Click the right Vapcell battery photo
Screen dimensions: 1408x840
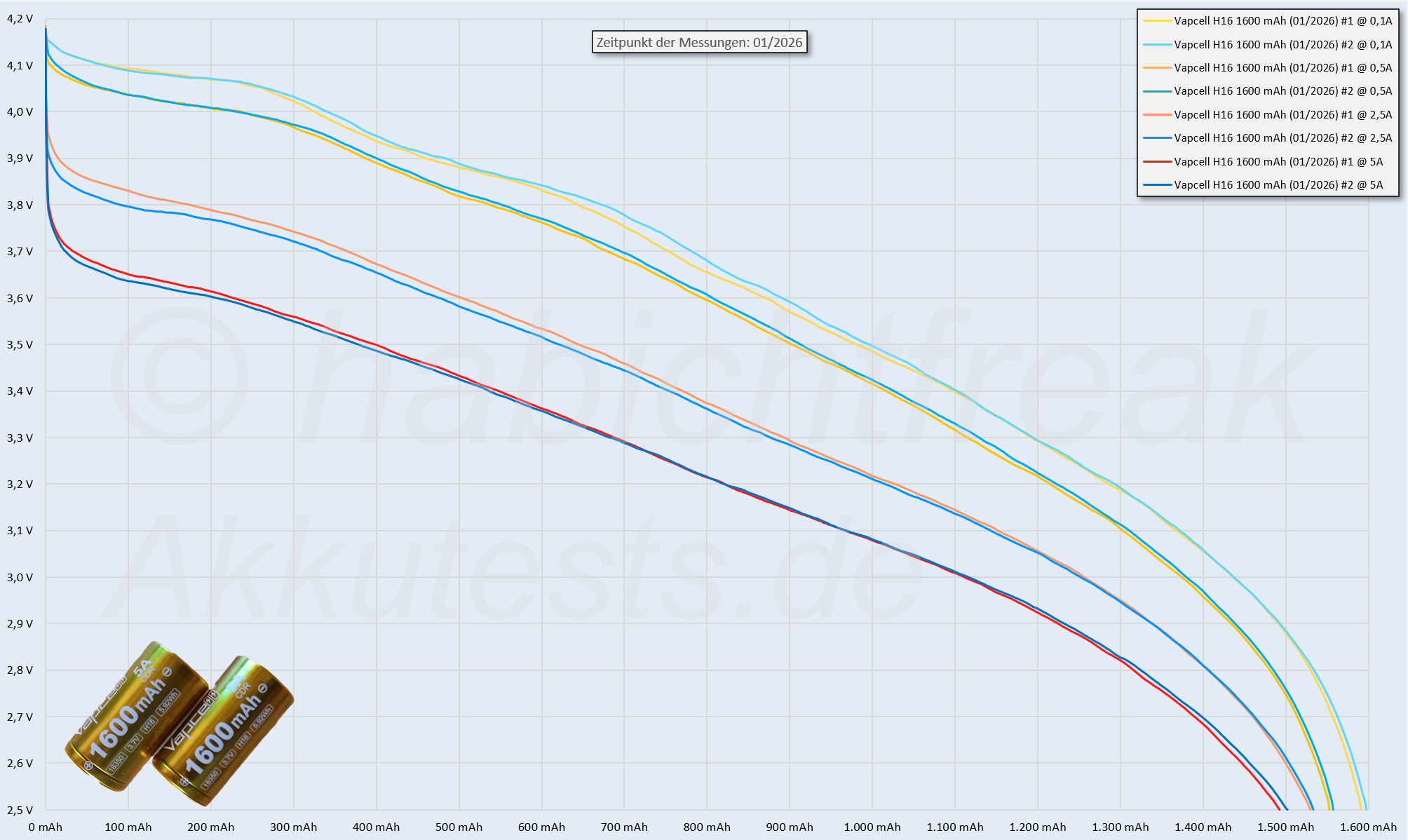pyautogui.click(x=224, y=733)
